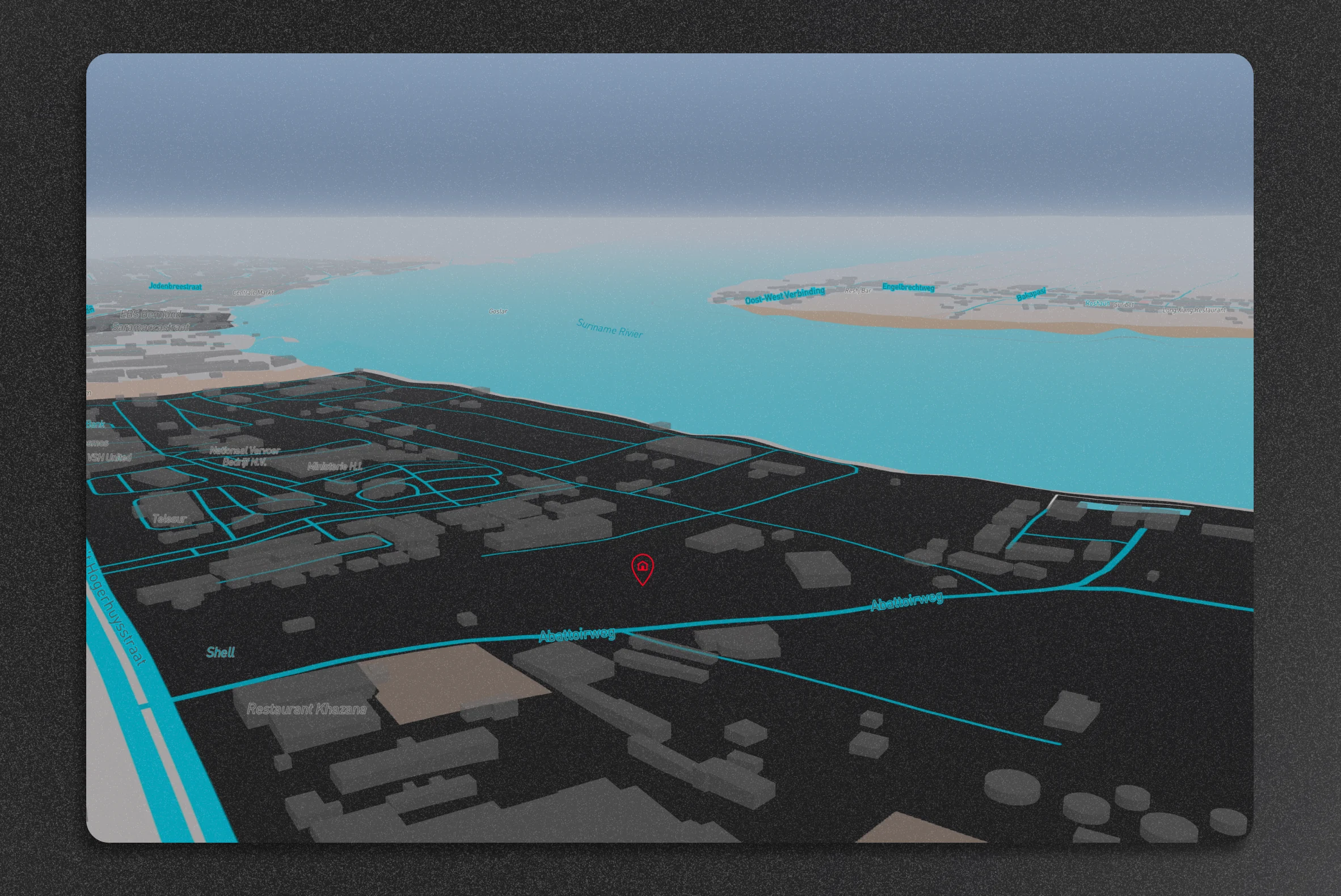The image size is (1341, 896).
Task: Select the "Restaurant Khazana" label
Action: 306,709
